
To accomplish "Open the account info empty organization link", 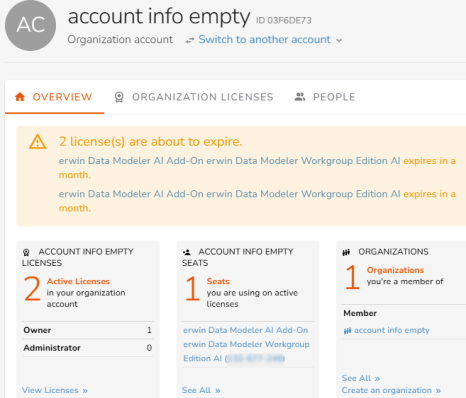I will click(392, 330).
